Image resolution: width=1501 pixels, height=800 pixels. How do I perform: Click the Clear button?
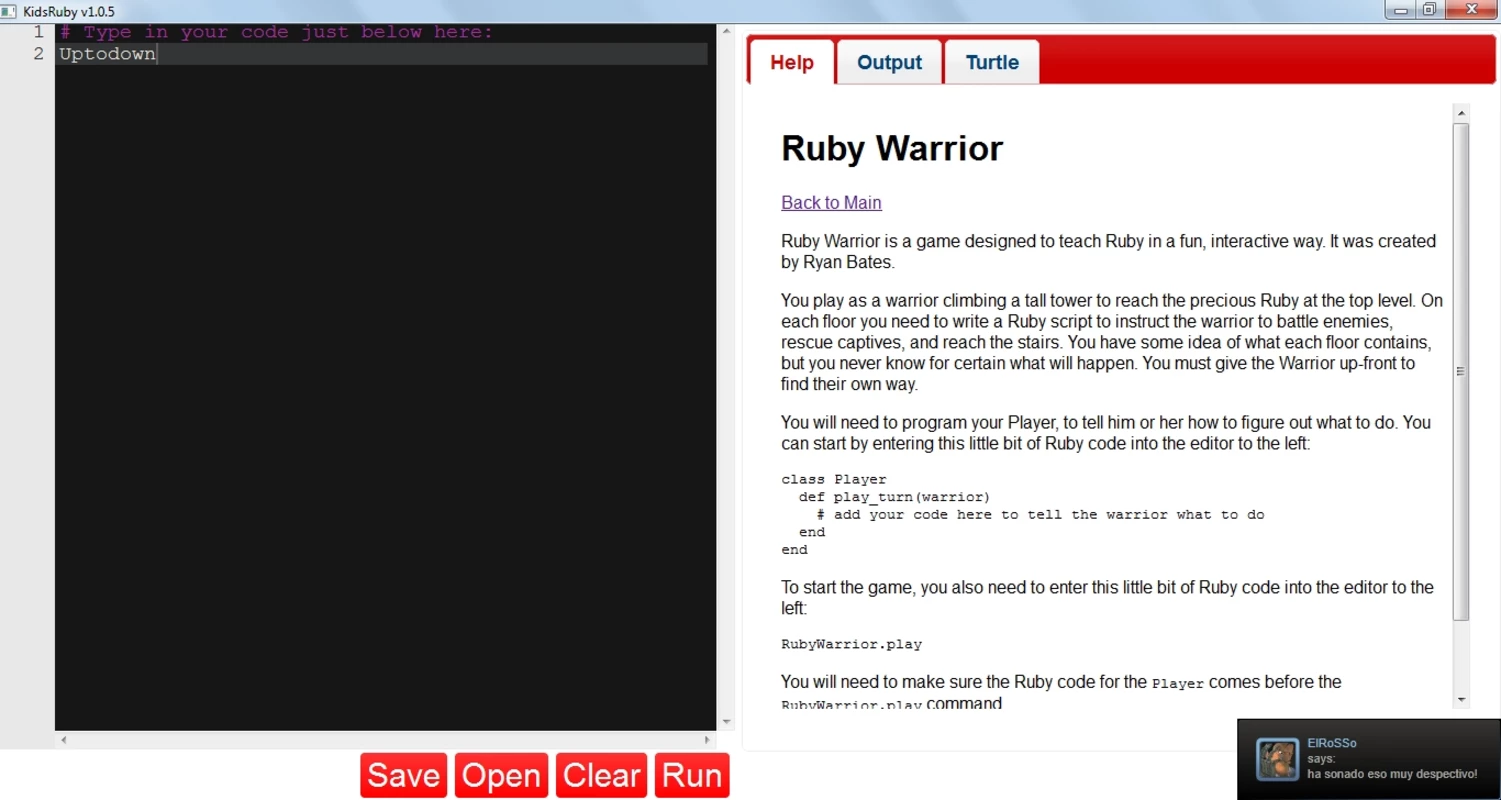point(602,776)
